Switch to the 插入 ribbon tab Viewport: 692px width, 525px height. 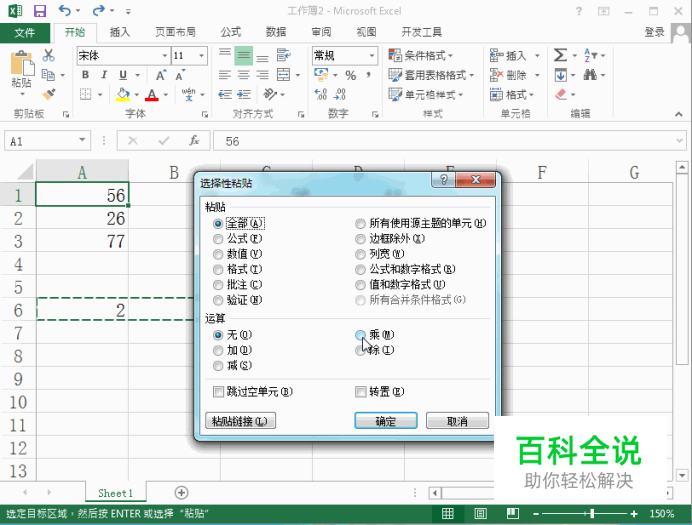tap(120, 32)
